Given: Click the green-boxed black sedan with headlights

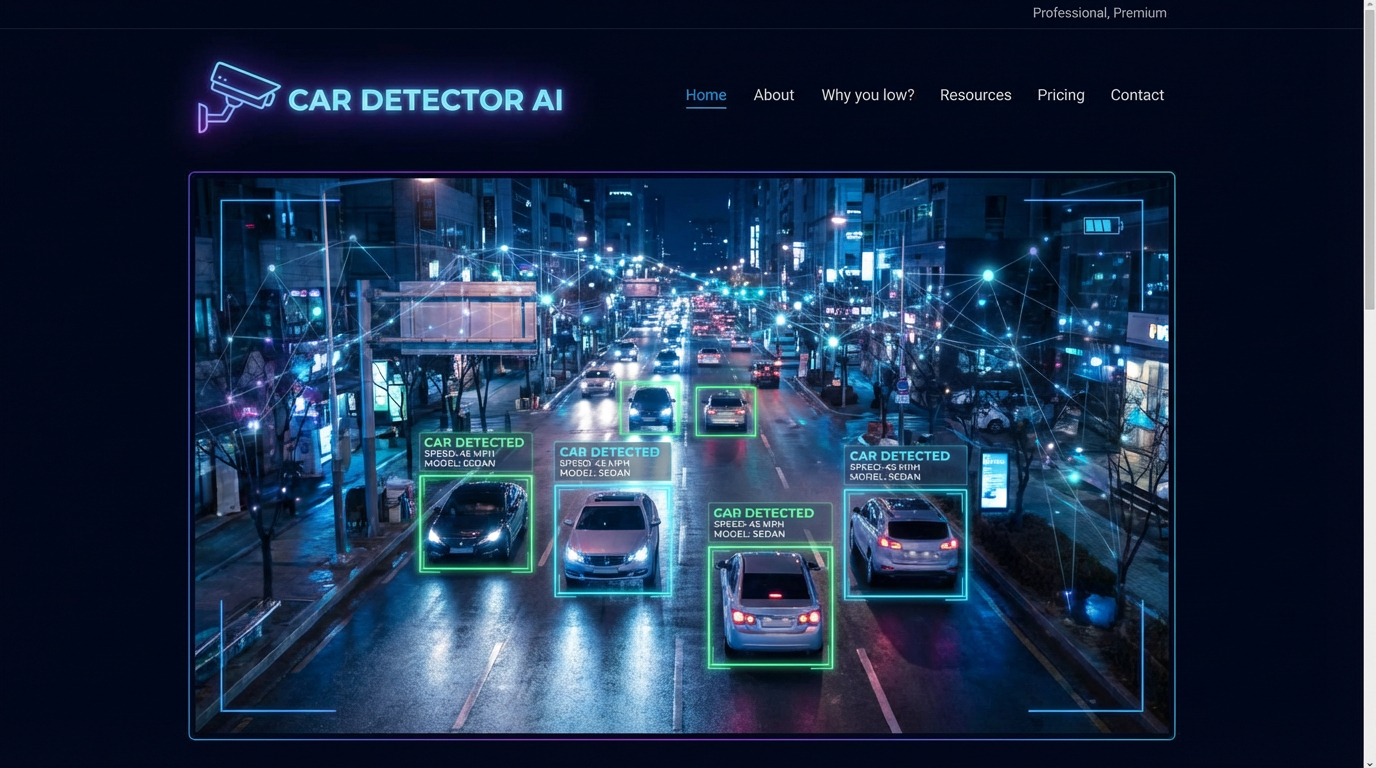Looking at the screenshot, I should tap(476, 522).
